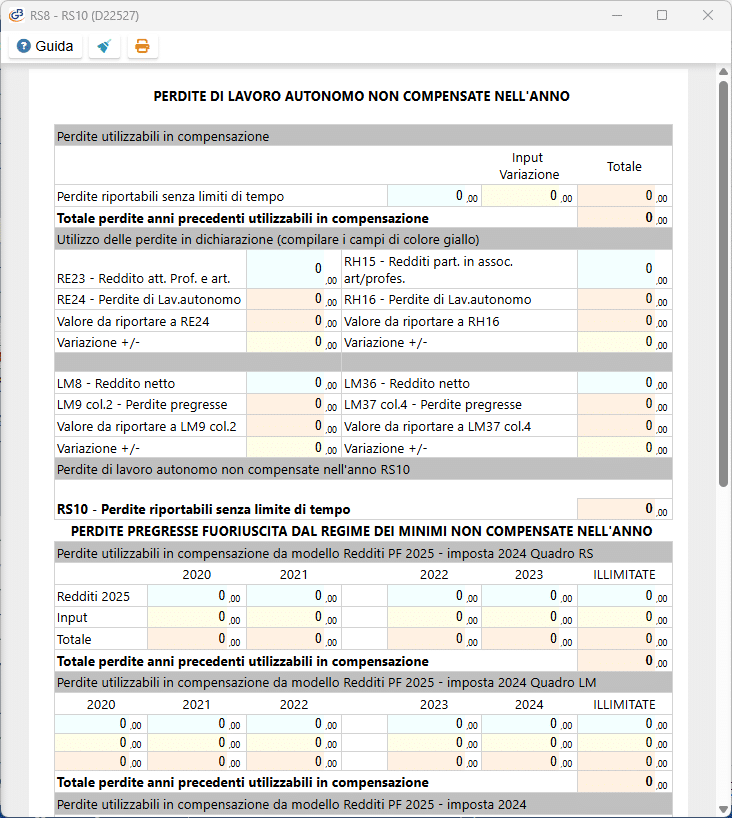Click yellow Variazione field under LM9 col.2
The height and width of the screenshot is (818, 732).
tap(294, 448)
